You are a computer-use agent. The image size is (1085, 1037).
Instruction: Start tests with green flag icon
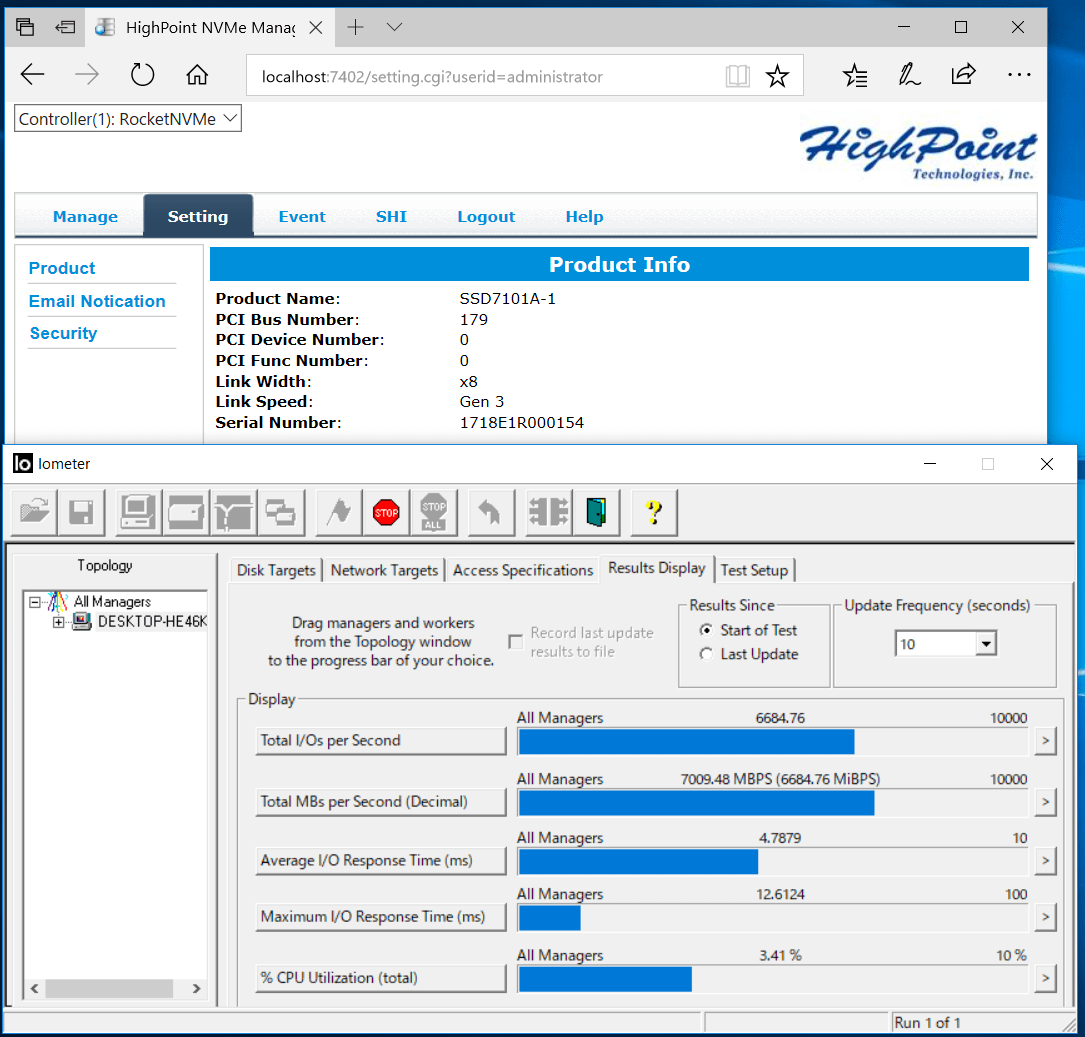[x=339, y=513]
